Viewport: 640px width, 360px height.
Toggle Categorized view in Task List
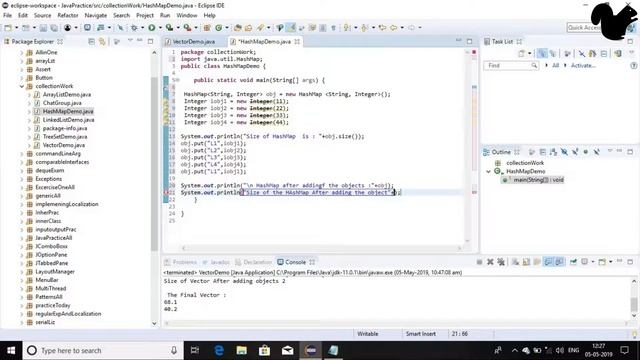click(x=542, y=54)
